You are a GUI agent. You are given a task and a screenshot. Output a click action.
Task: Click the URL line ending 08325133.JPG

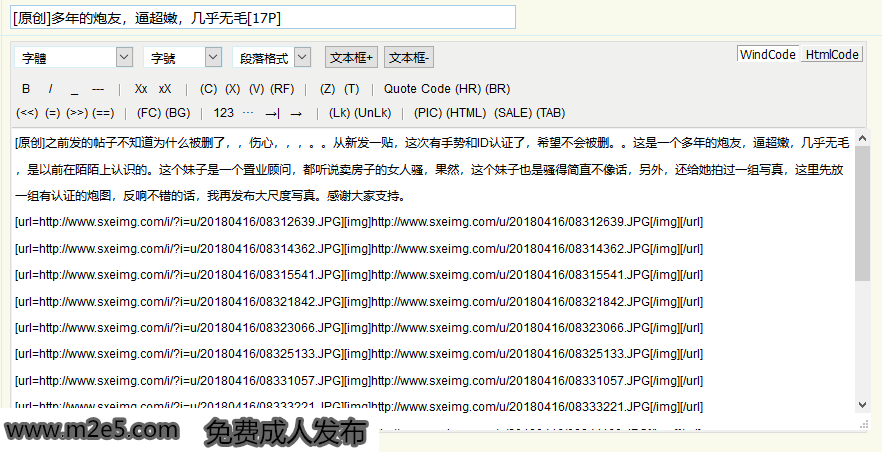(359, 354)
